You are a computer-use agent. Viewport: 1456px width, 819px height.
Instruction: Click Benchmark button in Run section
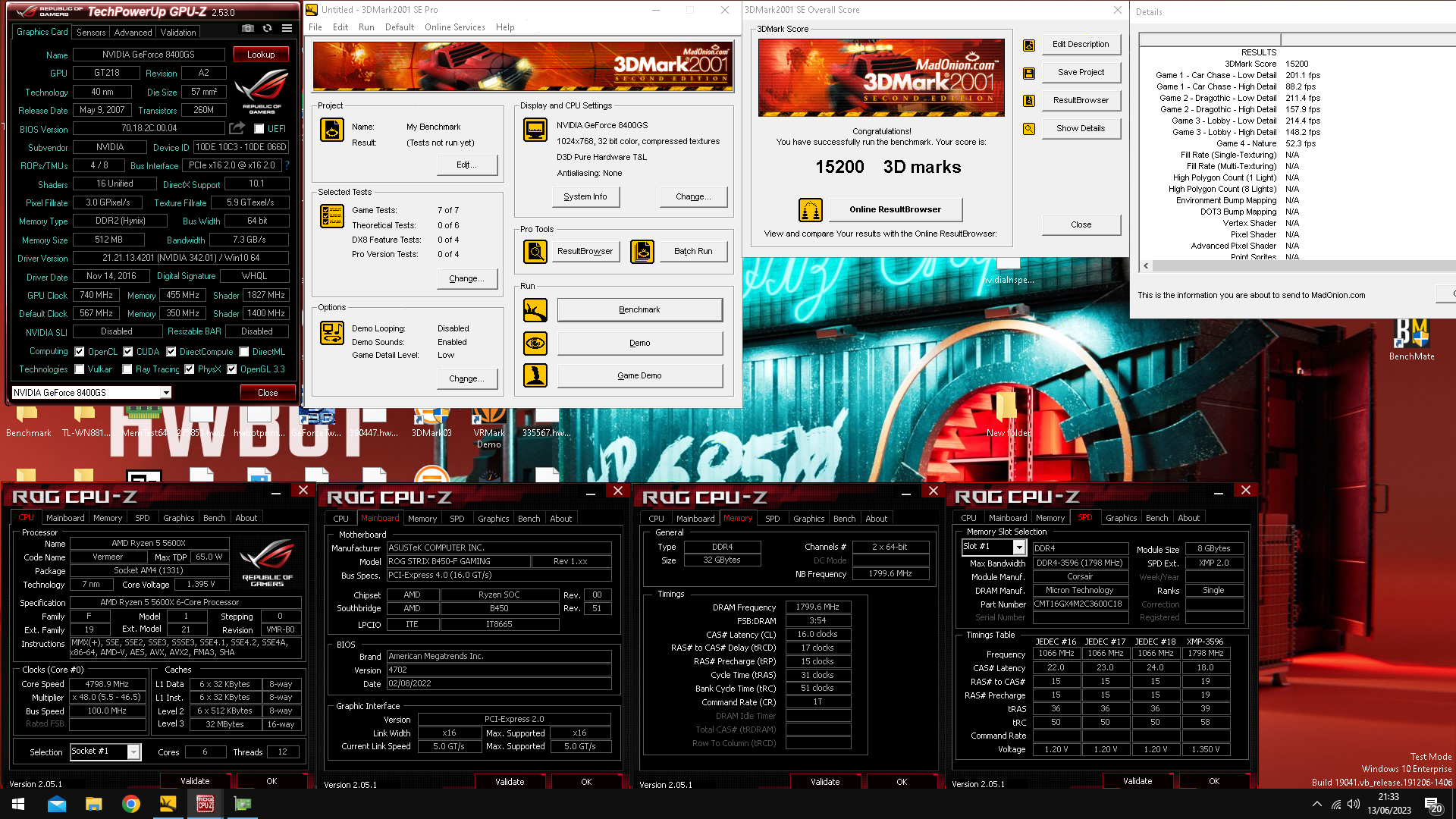click(639, 309)
